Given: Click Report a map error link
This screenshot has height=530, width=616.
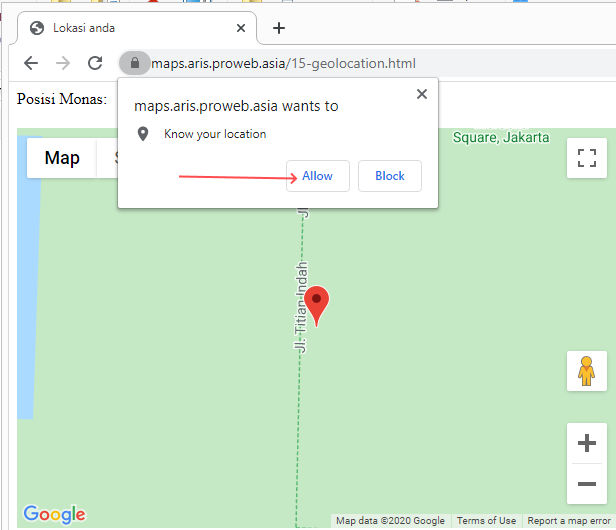Looking at the screenshot, I should click(569, 521).
